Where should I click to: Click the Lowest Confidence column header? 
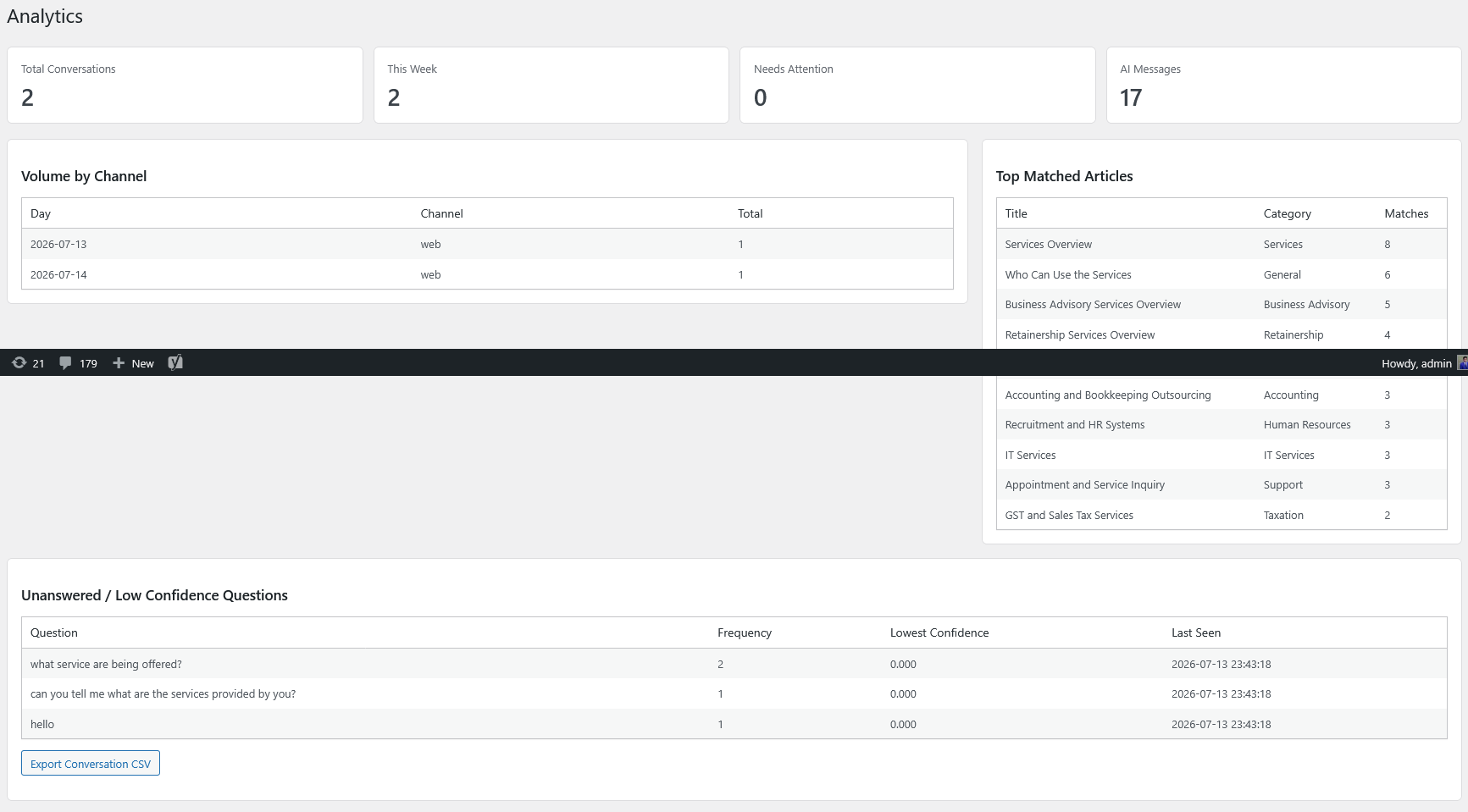click(x=939, y=632)
